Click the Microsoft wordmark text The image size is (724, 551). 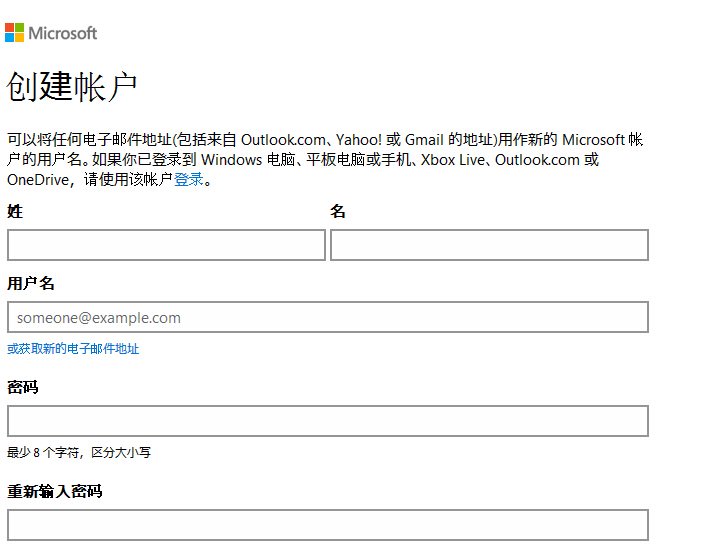tap(63, 33)
